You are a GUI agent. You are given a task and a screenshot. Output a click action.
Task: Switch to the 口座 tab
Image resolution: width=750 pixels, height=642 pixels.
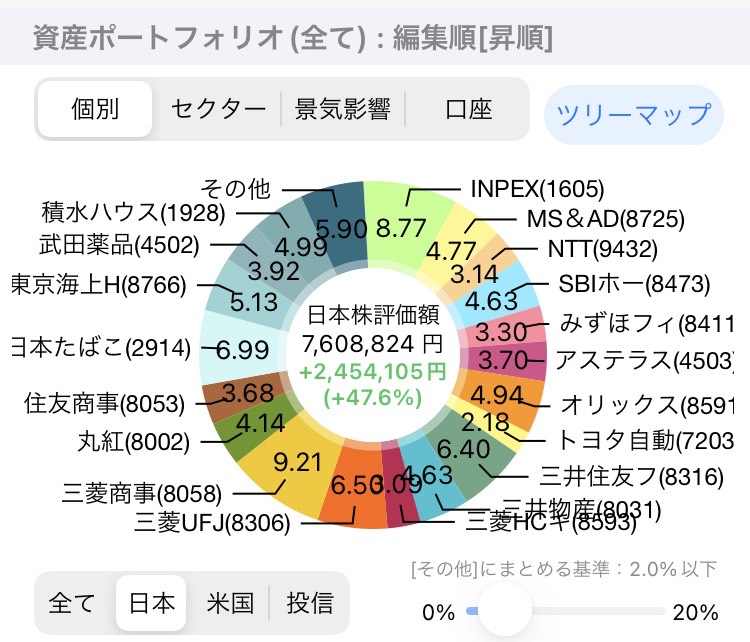pyautogui.click(x=467, y=110)
